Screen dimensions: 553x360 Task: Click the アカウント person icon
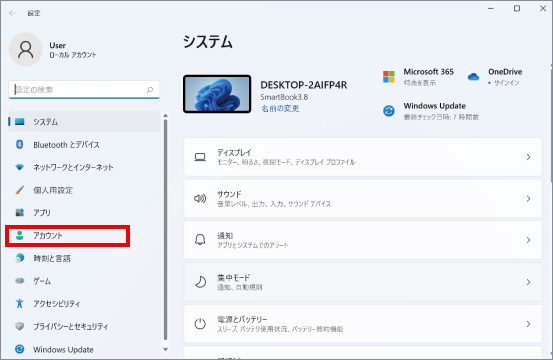[x=20, y=236]
